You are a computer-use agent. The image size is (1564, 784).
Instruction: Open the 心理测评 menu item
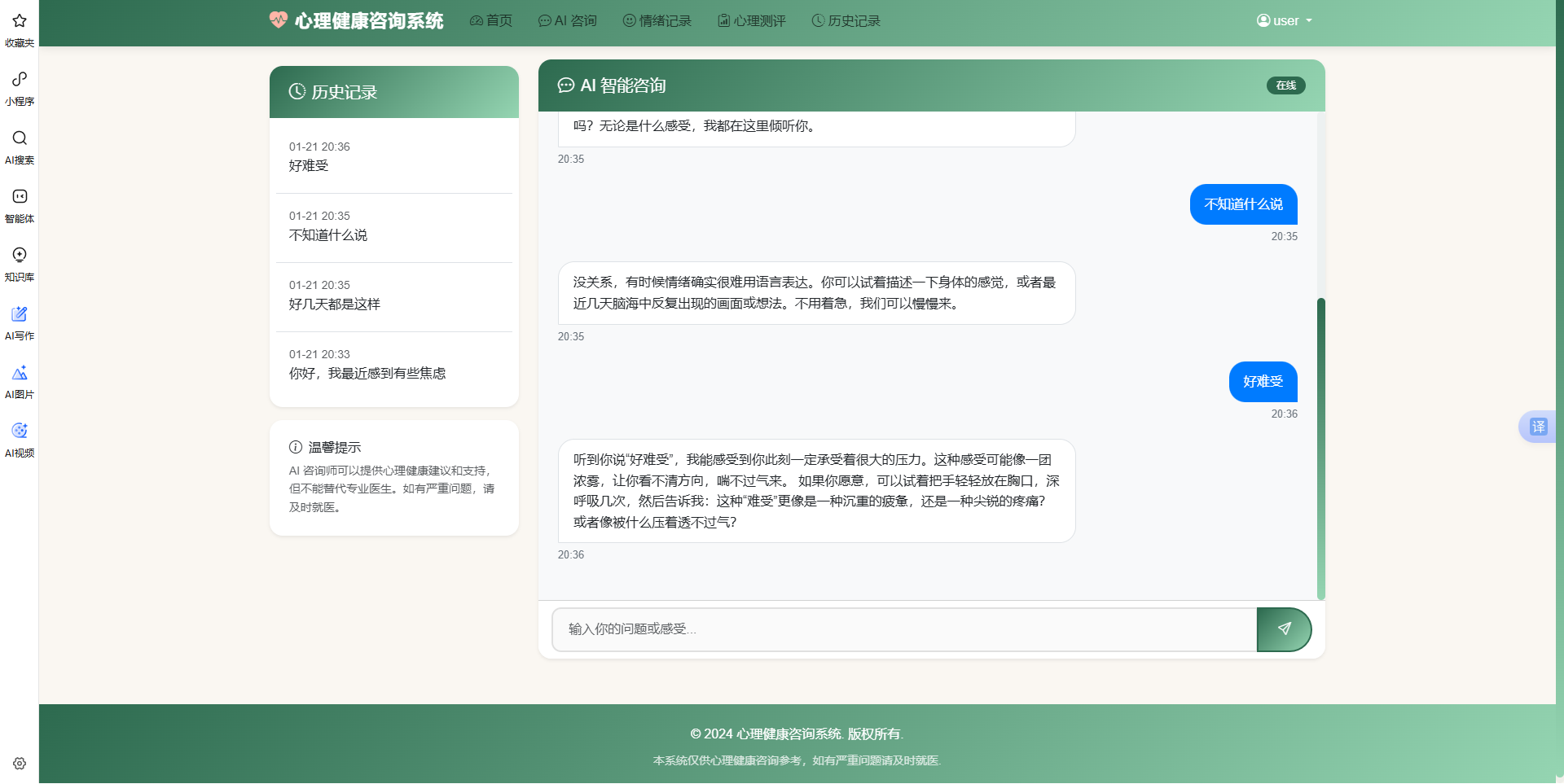[751, 20]
